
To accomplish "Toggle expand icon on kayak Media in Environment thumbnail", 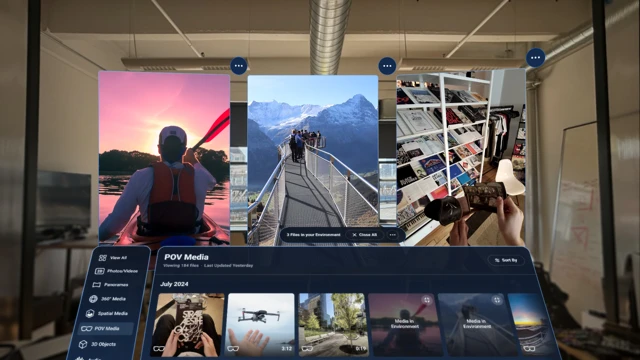I will pos(427,300).
